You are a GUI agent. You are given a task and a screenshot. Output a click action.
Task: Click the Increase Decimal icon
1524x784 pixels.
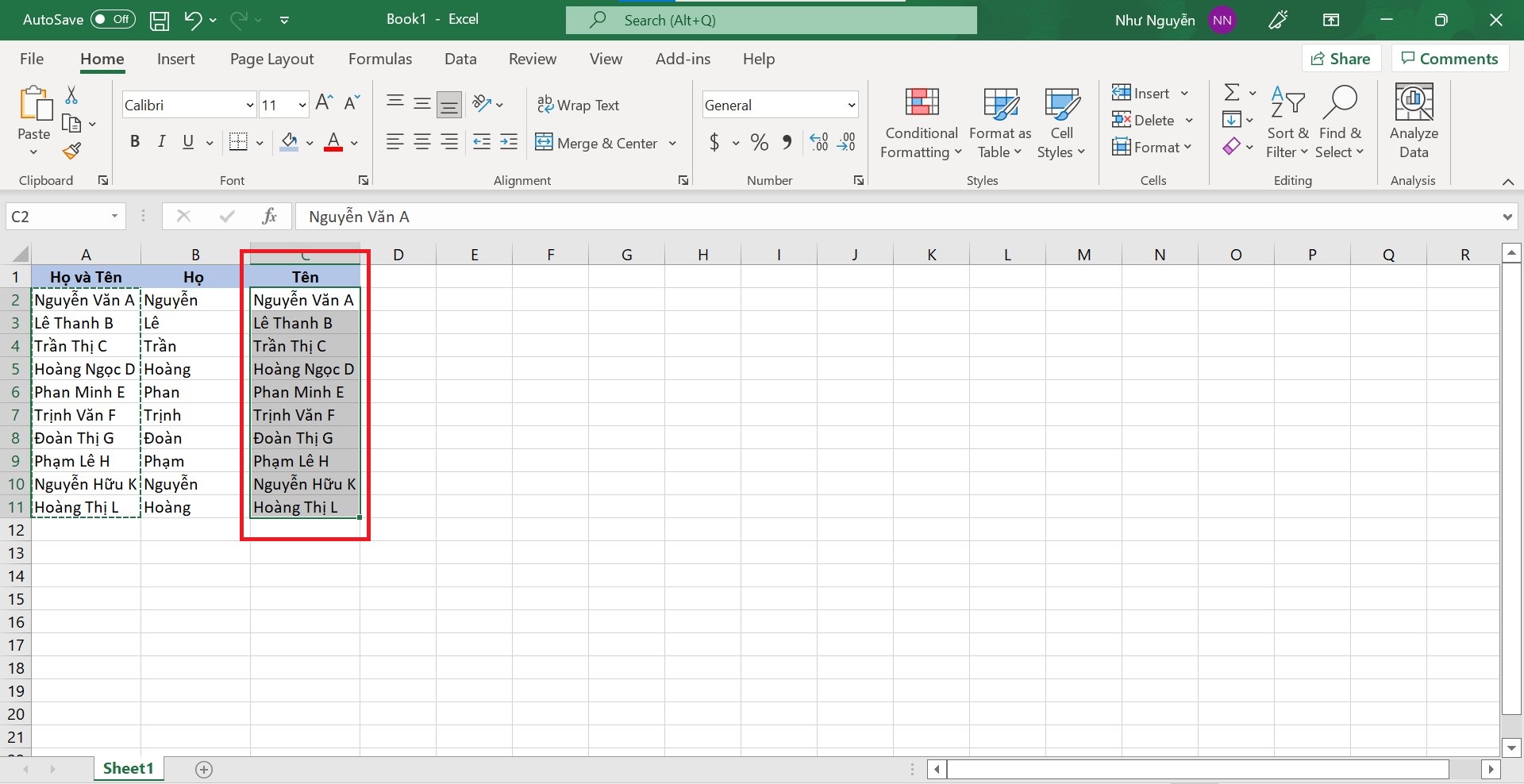coord(819,142)
